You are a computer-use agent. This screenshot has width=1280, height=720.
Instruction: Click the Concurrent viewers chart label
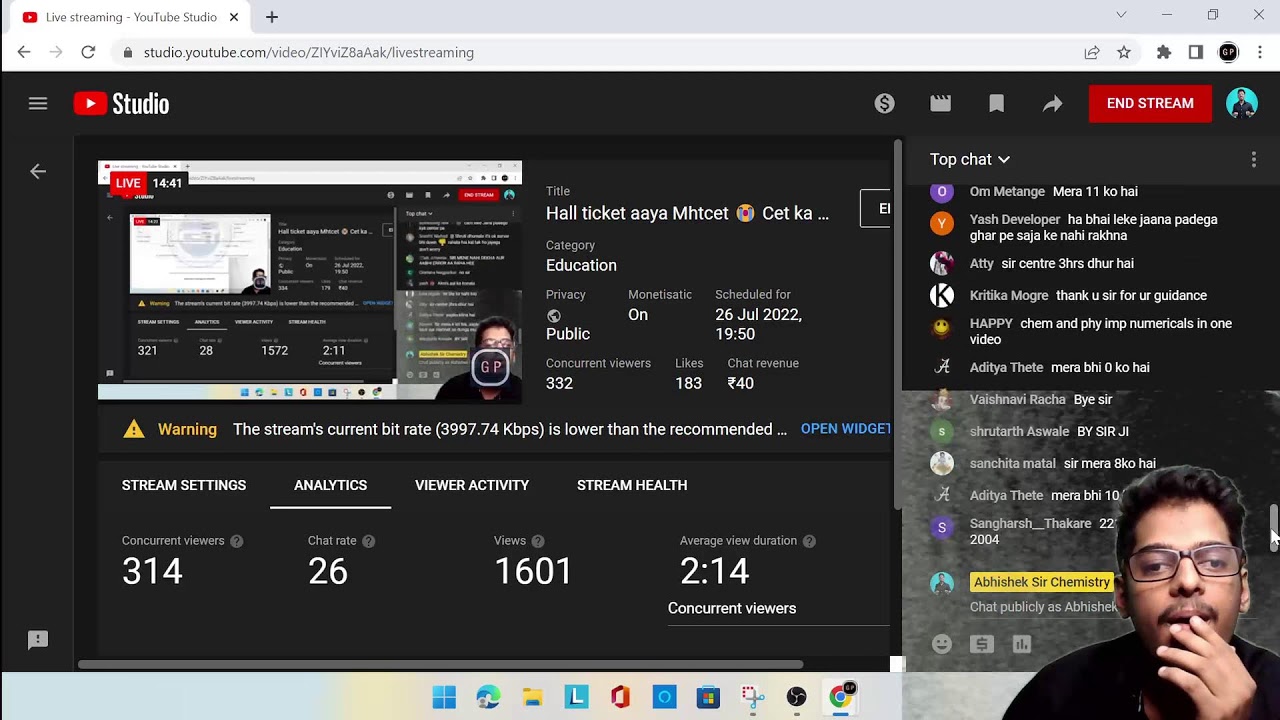[x=732, y=608]
